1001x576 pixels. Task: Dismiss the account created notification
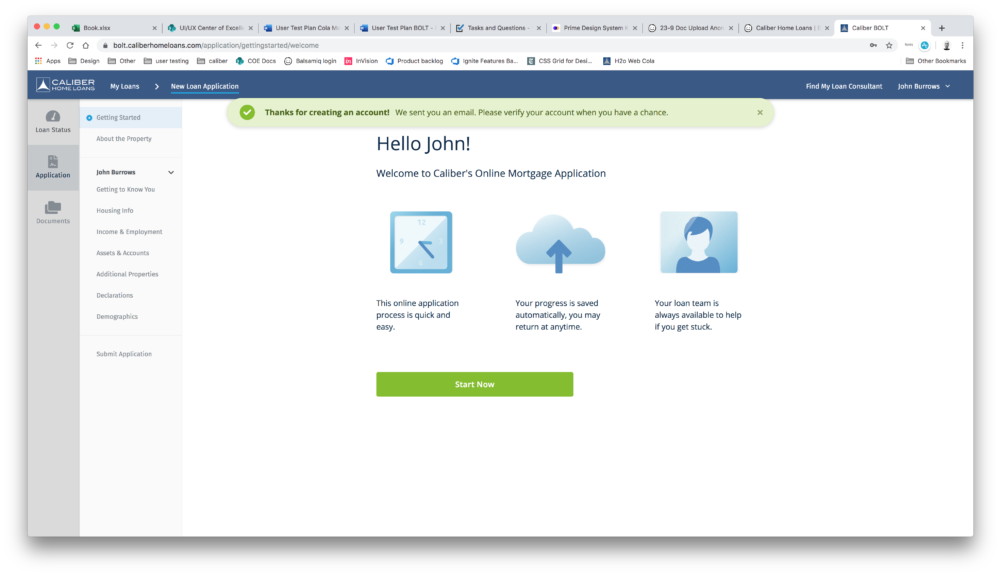[760, 113]
